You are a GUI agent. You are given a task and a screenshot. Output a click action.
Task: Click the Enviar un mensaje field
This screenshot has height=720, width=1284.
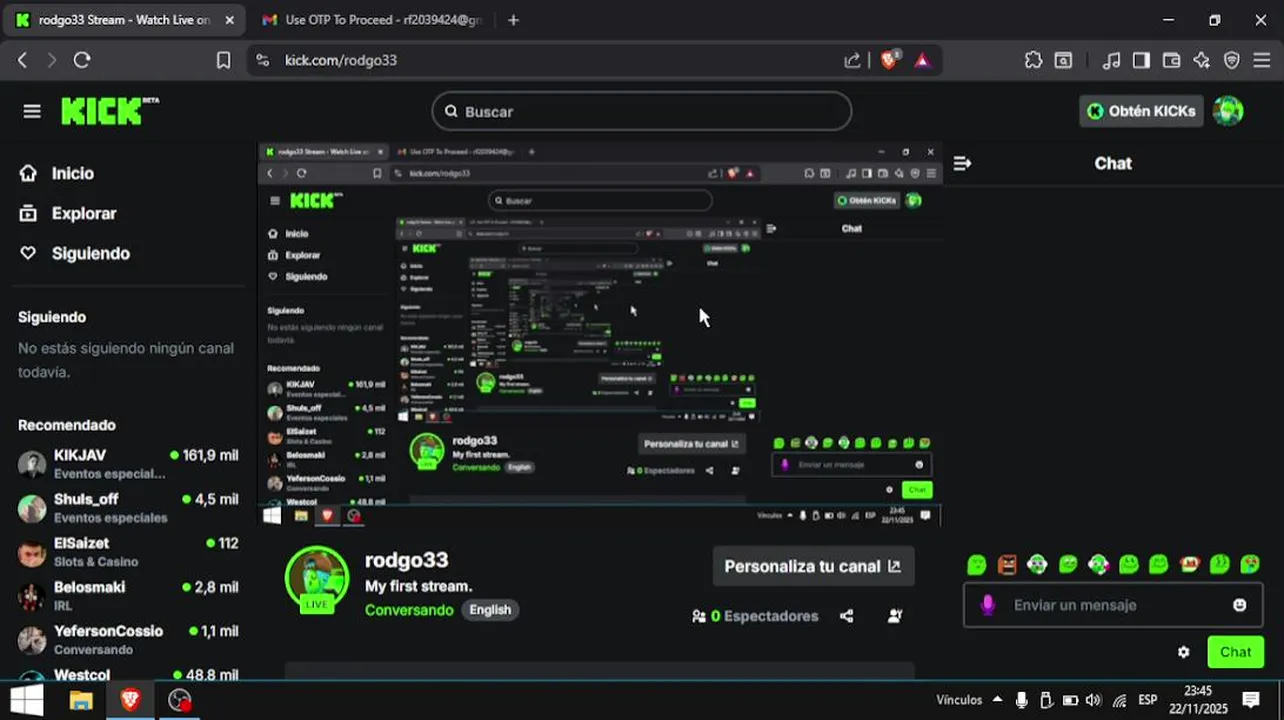[x=1112, y=605]
